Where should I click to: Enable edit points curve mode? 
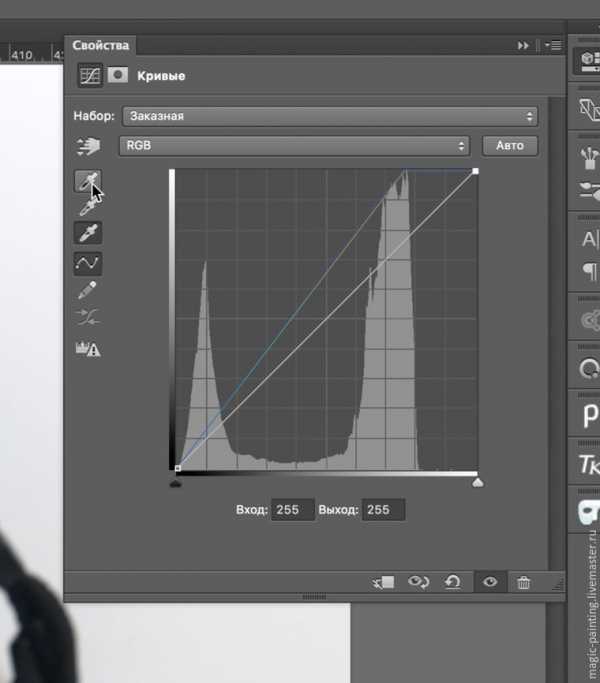(x=88, y=264)
